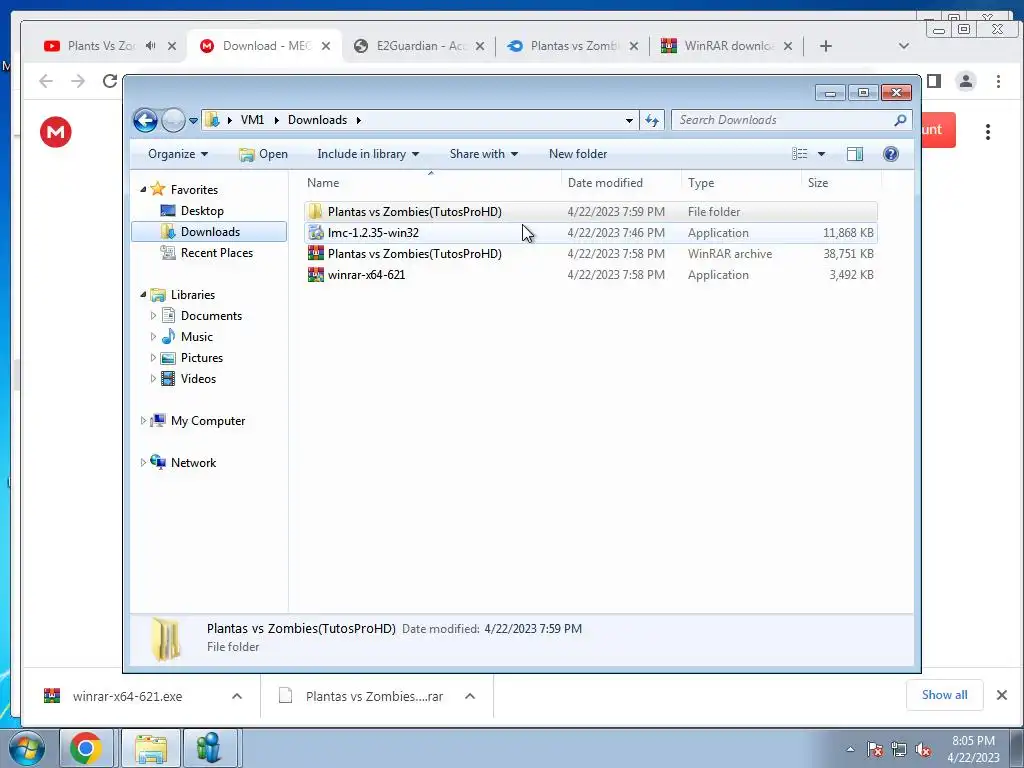Open a new Chrome tab
Image resolution: width=1024 pixels, height=768 pixels.
825,46
